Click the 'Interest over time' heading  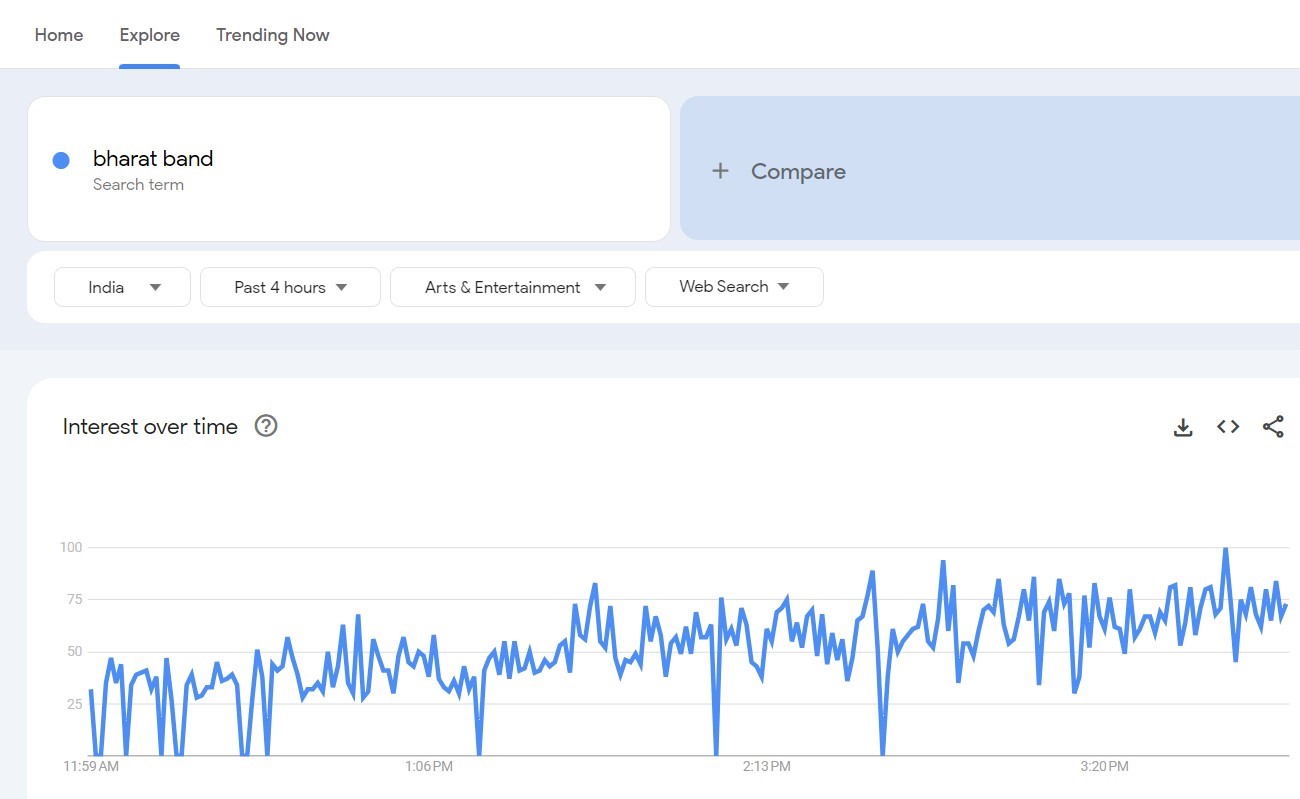(150, 427)
